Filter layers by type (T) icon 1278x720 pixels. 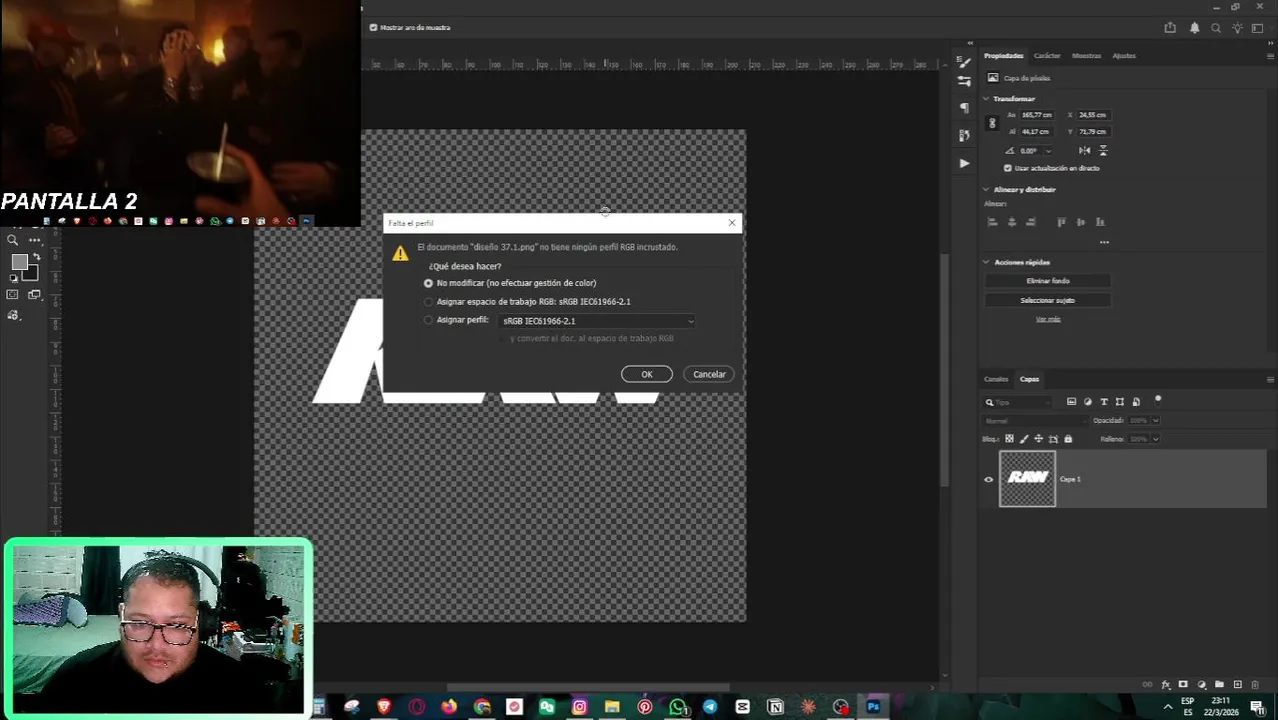click(1104, 402)
